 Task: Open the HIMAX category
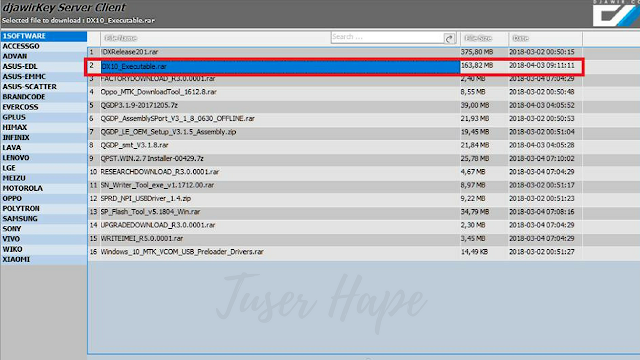point(44,127)
